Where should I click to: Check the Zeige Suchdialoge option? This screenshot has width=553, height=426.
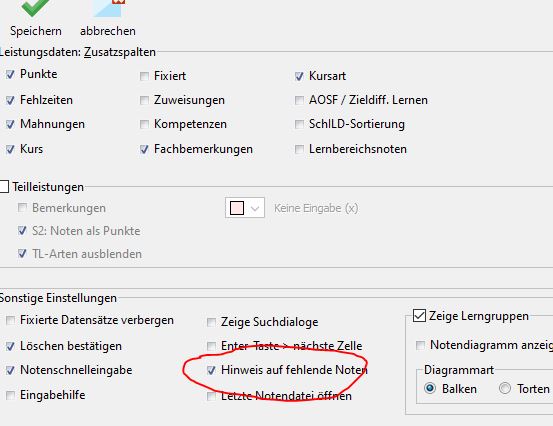coord(211,322)
